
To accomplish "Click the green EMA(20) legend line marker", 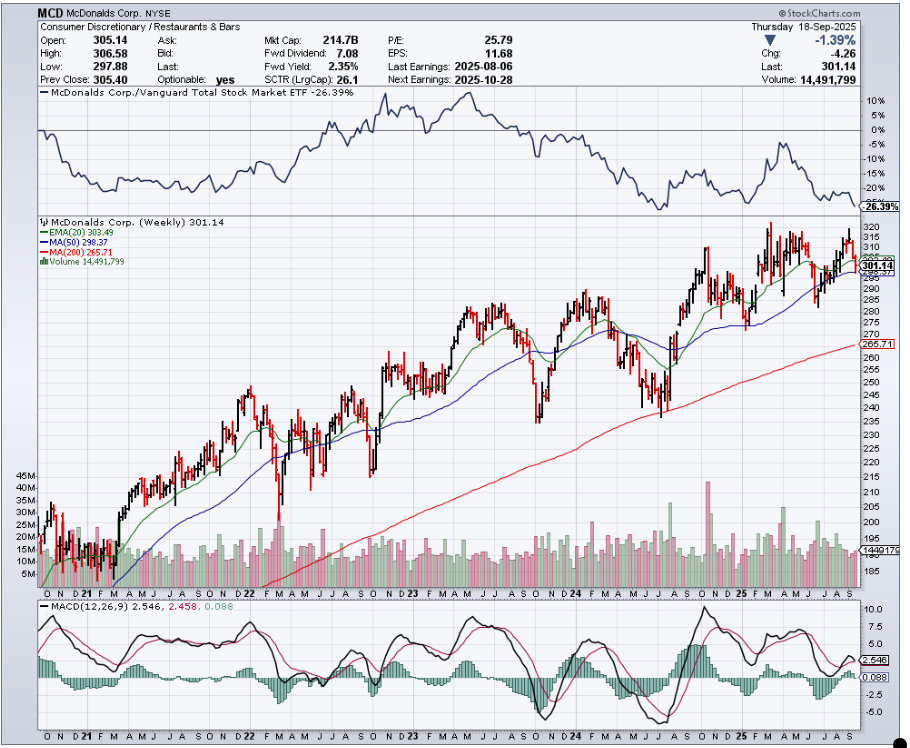I will pos(44,233).
